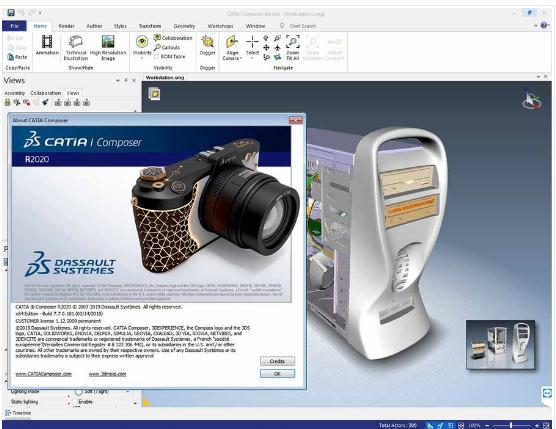
Task: Click the Align Camera icon
Action: click(x=232, y=42)
